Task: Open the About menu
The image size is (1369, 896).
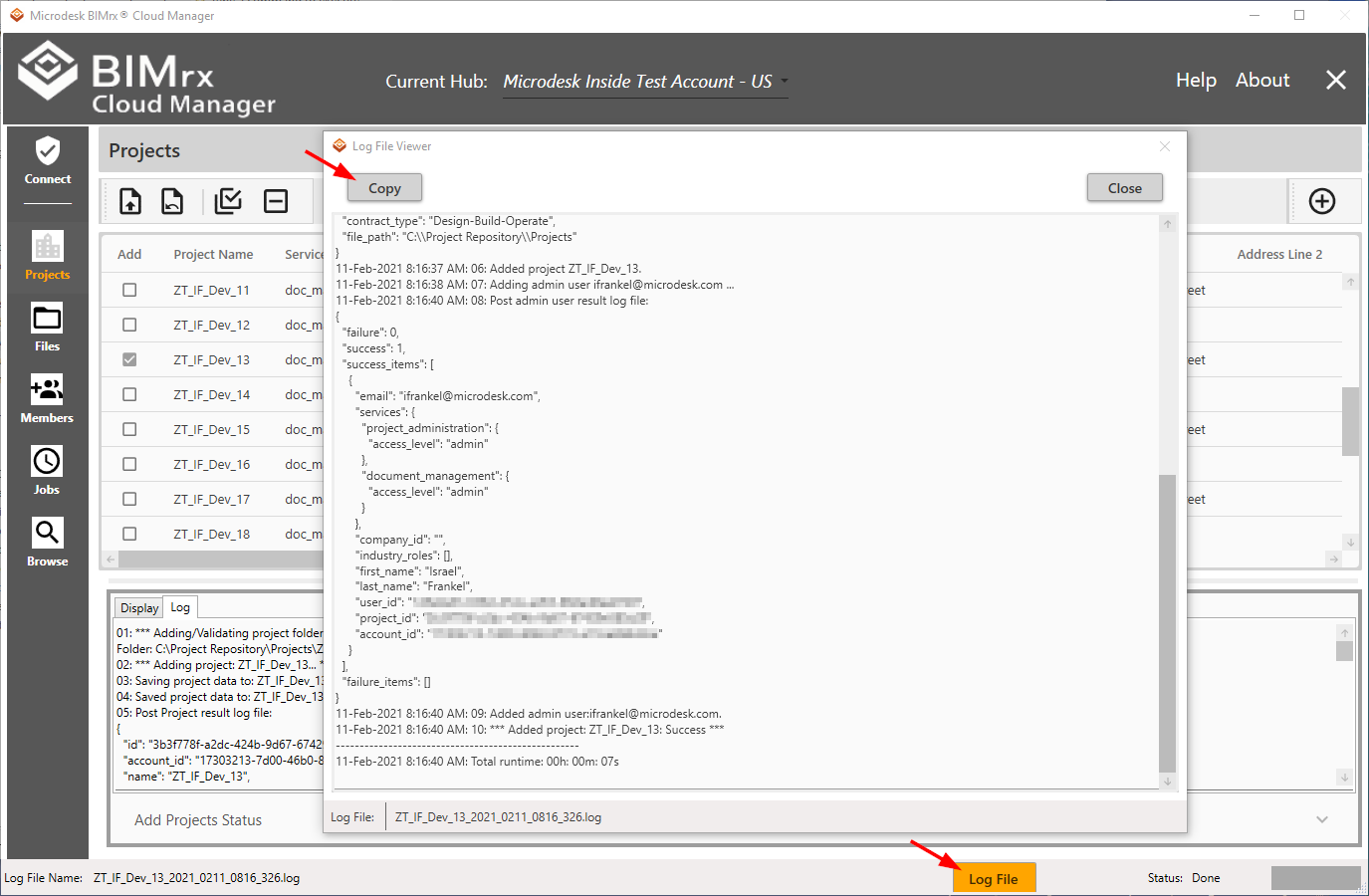Action: pos(1262,80)
